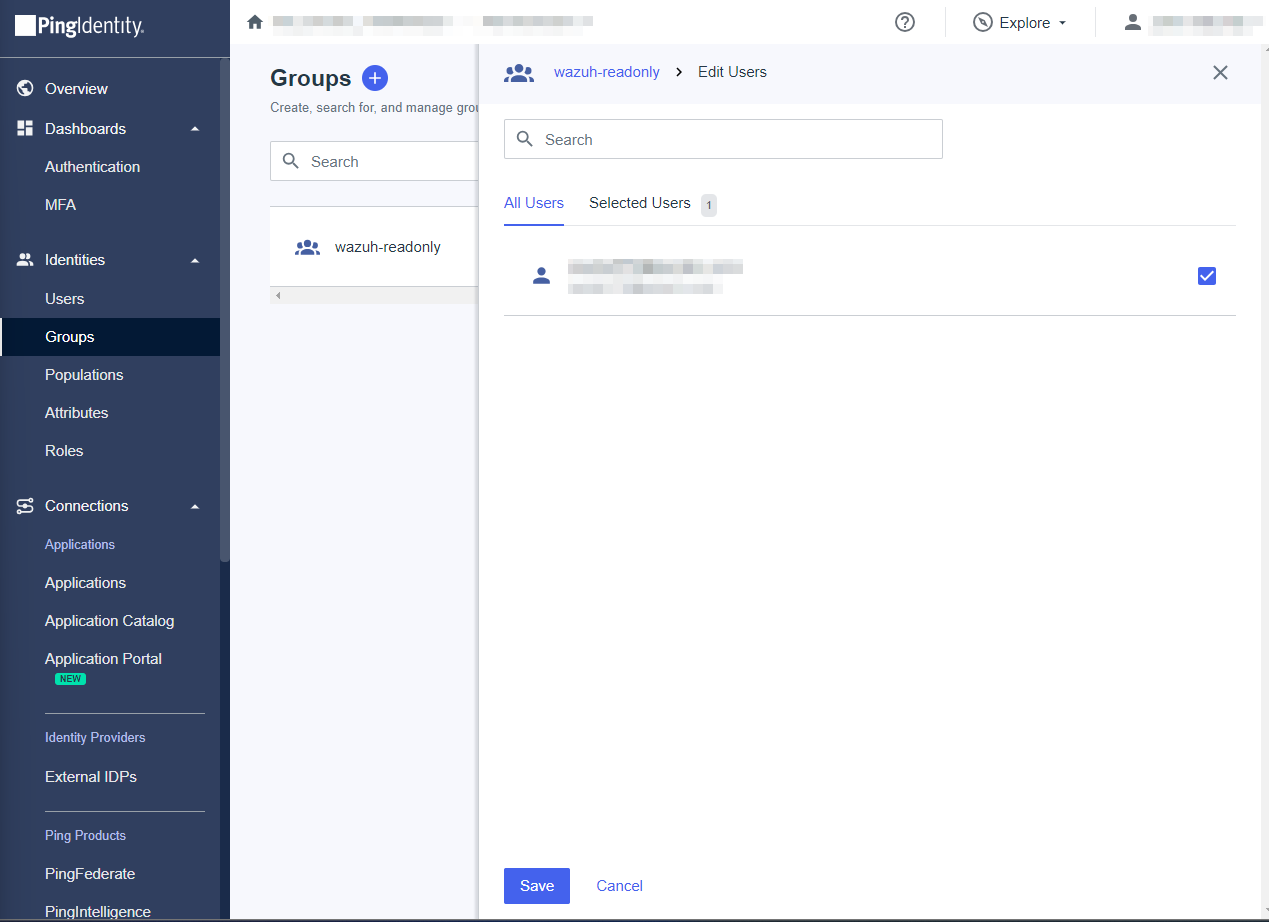Click the NEW badge under Application Portal
Screen dimensions: 1269x922
(x=70, y=679)
